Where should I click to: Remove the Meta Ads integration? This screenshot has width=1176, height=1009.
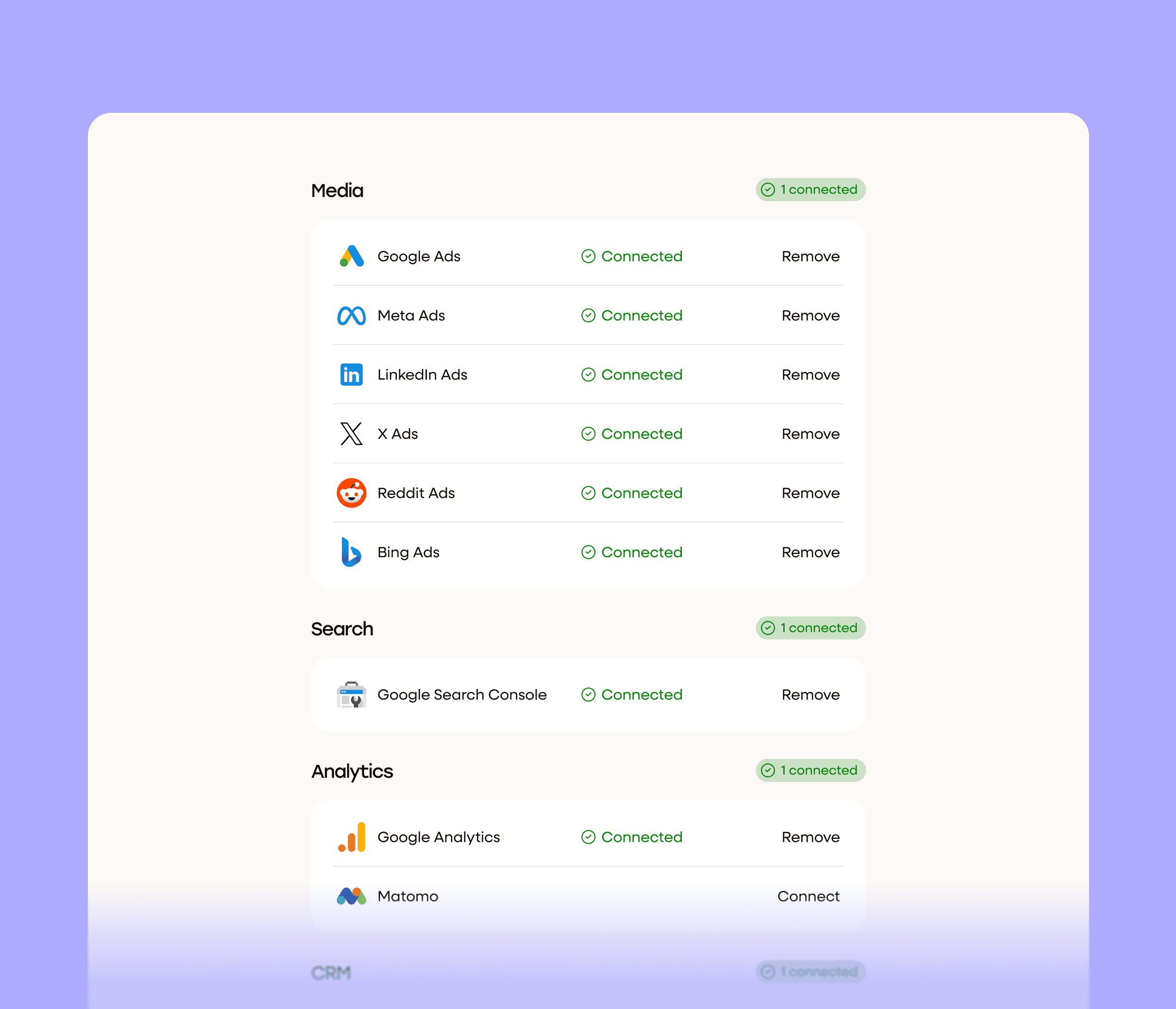tap(811, 316)
